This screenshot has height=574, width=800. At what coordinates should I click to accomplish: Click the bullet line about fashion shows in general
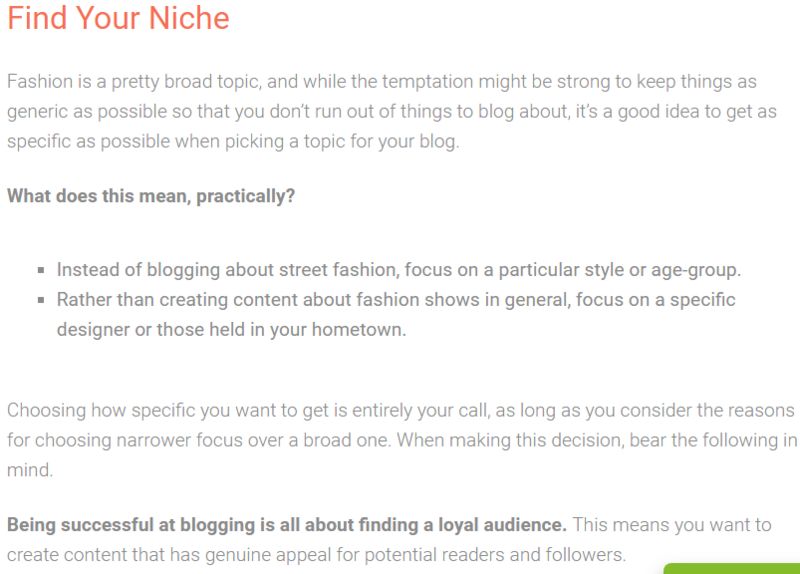coord(395,300)
